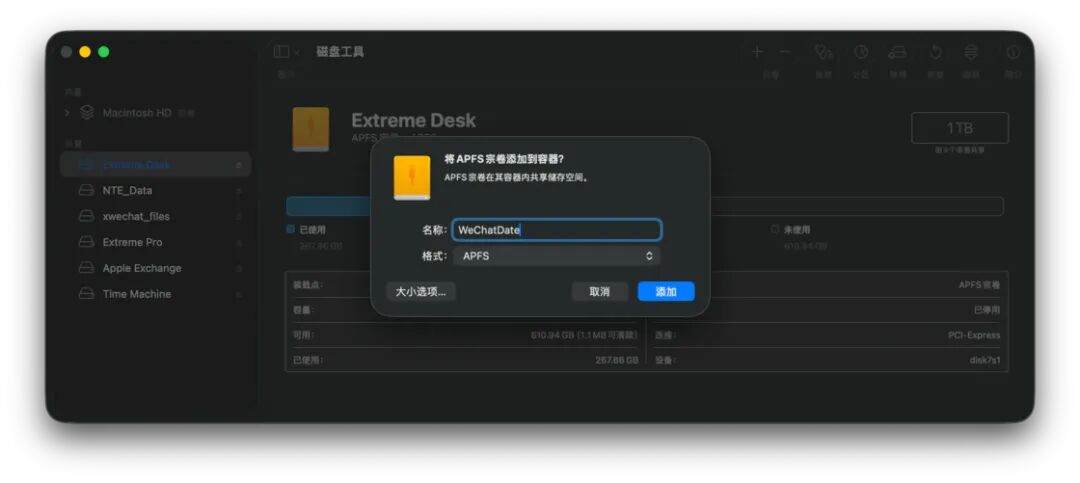Click the 未使用 legend color square
Image resolution: width=1080 pixels, height=483 pixels.
coord(775,229)
